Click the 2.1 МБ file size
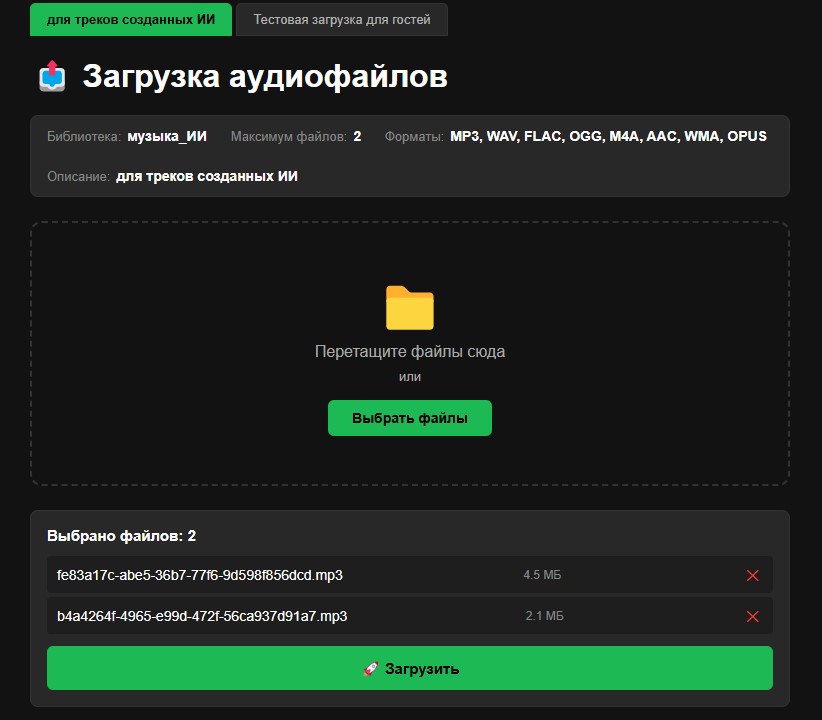 click(x=545, y=616)
